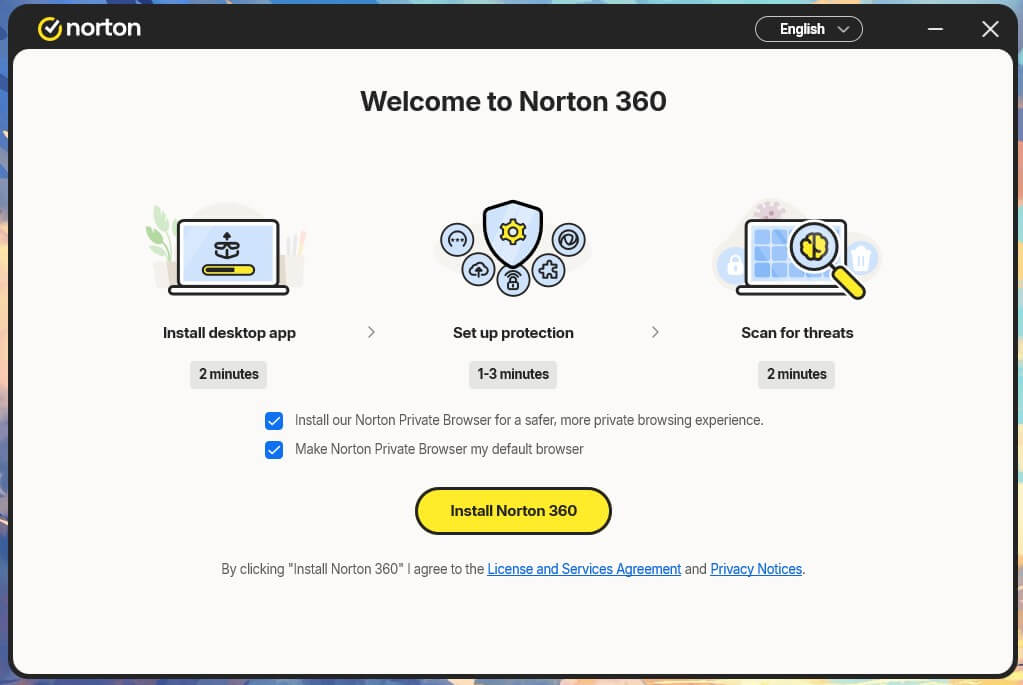Open the Privacy Notices link
The height and width of the screenshot is (685, 1023).
pos(756,569)
